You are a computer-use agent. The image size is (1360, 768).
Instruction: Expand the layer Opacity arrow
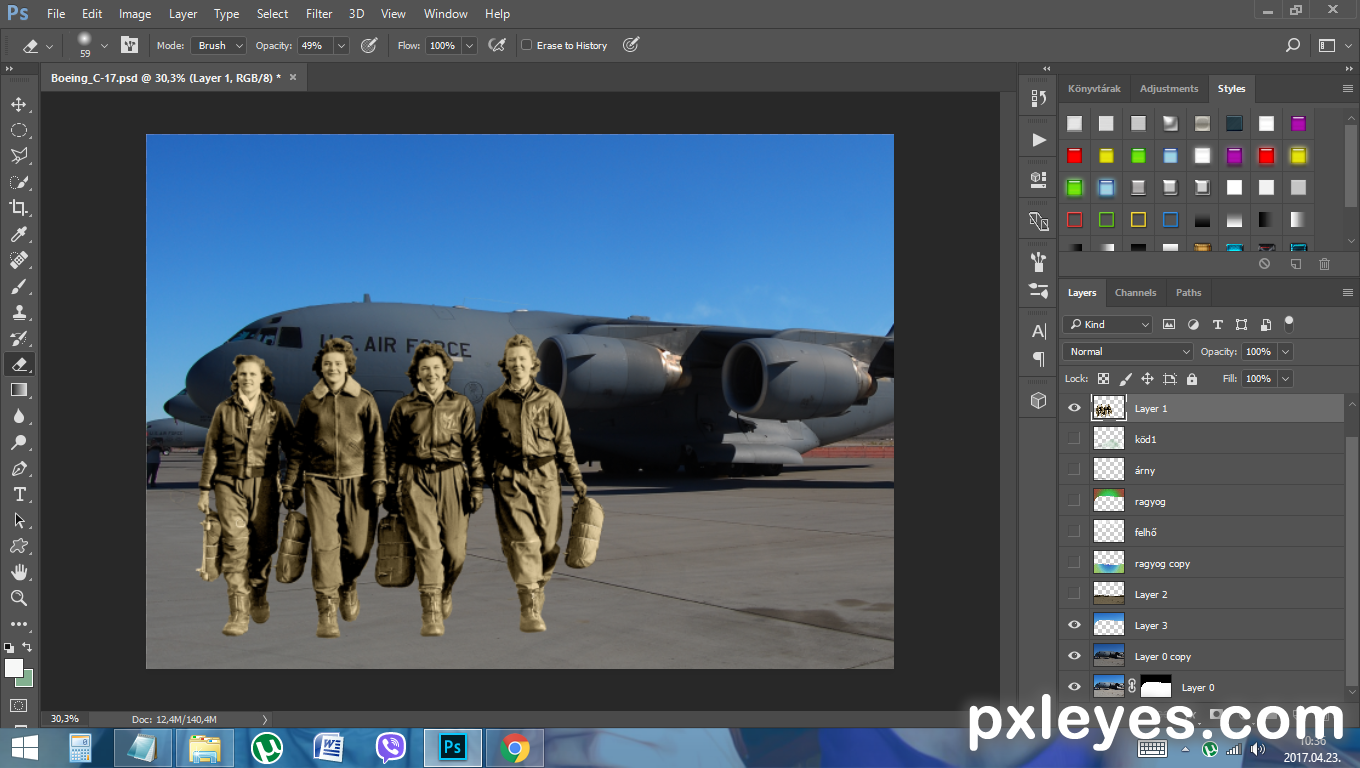pos(1285,352)
